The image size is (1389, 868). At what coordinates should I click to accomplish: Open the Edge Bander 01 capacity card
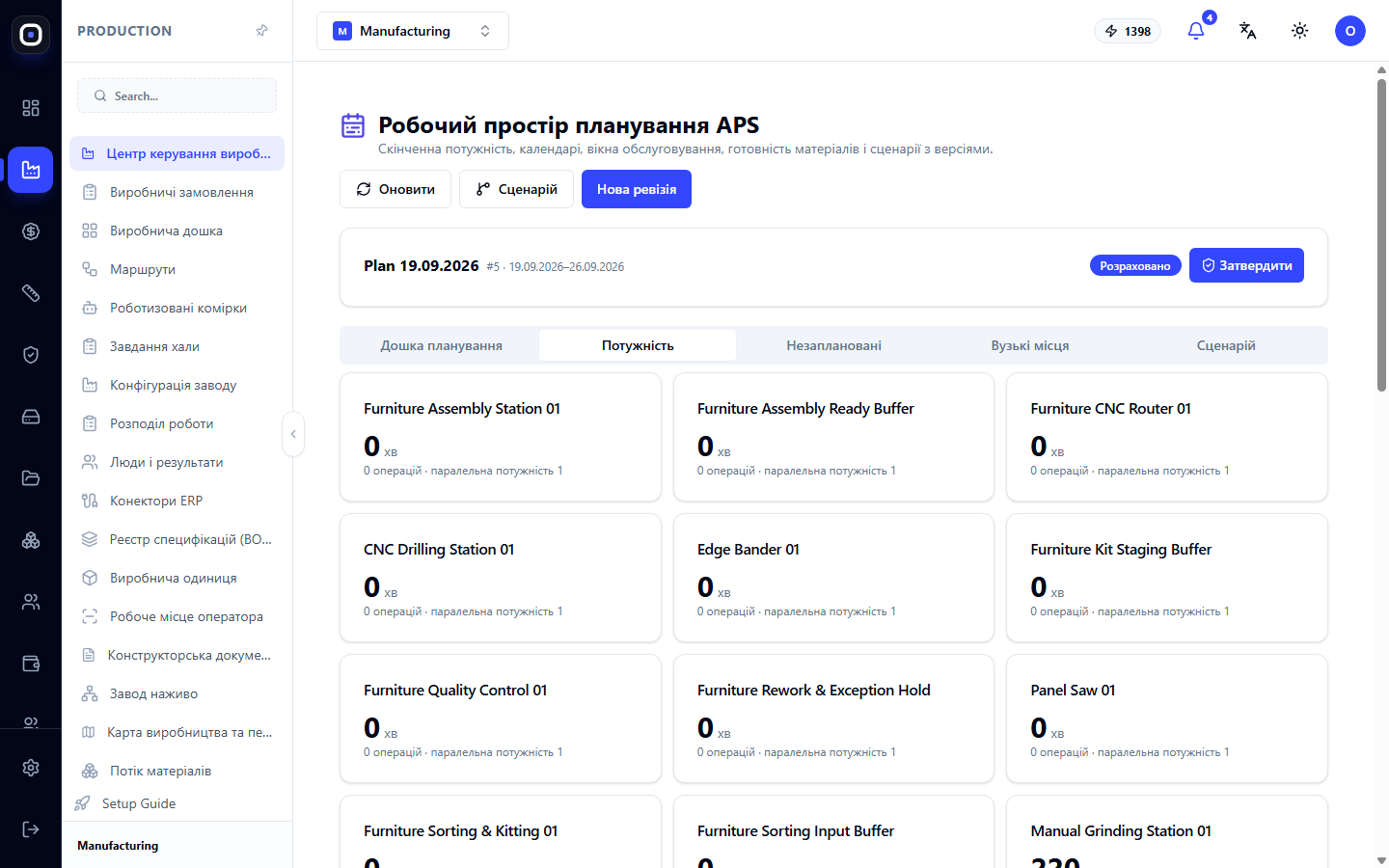[833, 578]
